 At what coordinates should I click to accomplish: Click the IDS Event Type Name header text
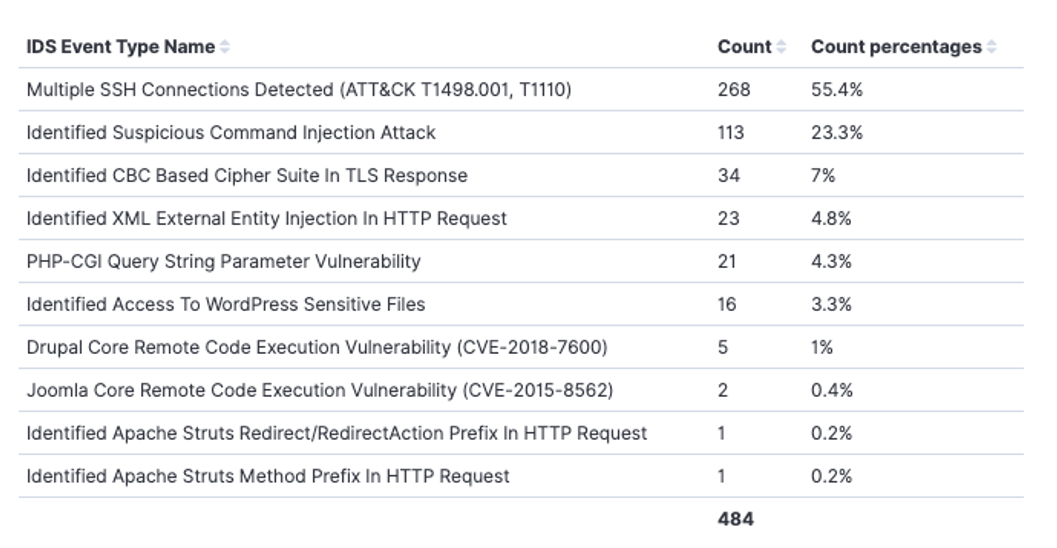click(x=120, y=47)
